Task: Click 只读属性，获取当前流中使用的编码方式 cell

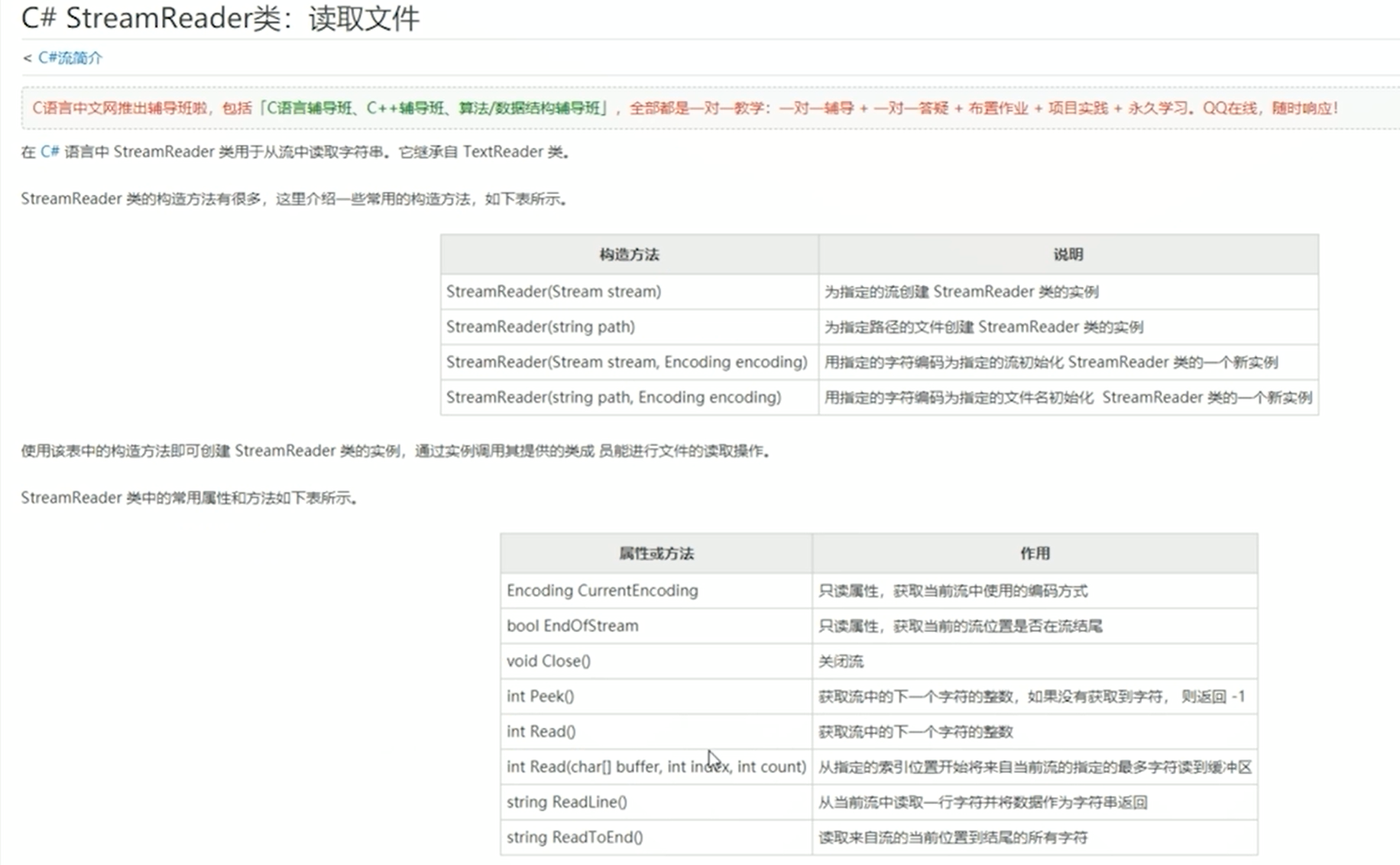Action: [1035, 590]
